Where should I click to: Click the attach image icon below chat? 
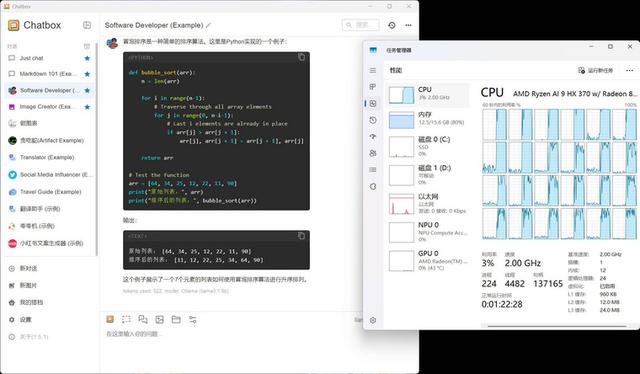[160, 319]
